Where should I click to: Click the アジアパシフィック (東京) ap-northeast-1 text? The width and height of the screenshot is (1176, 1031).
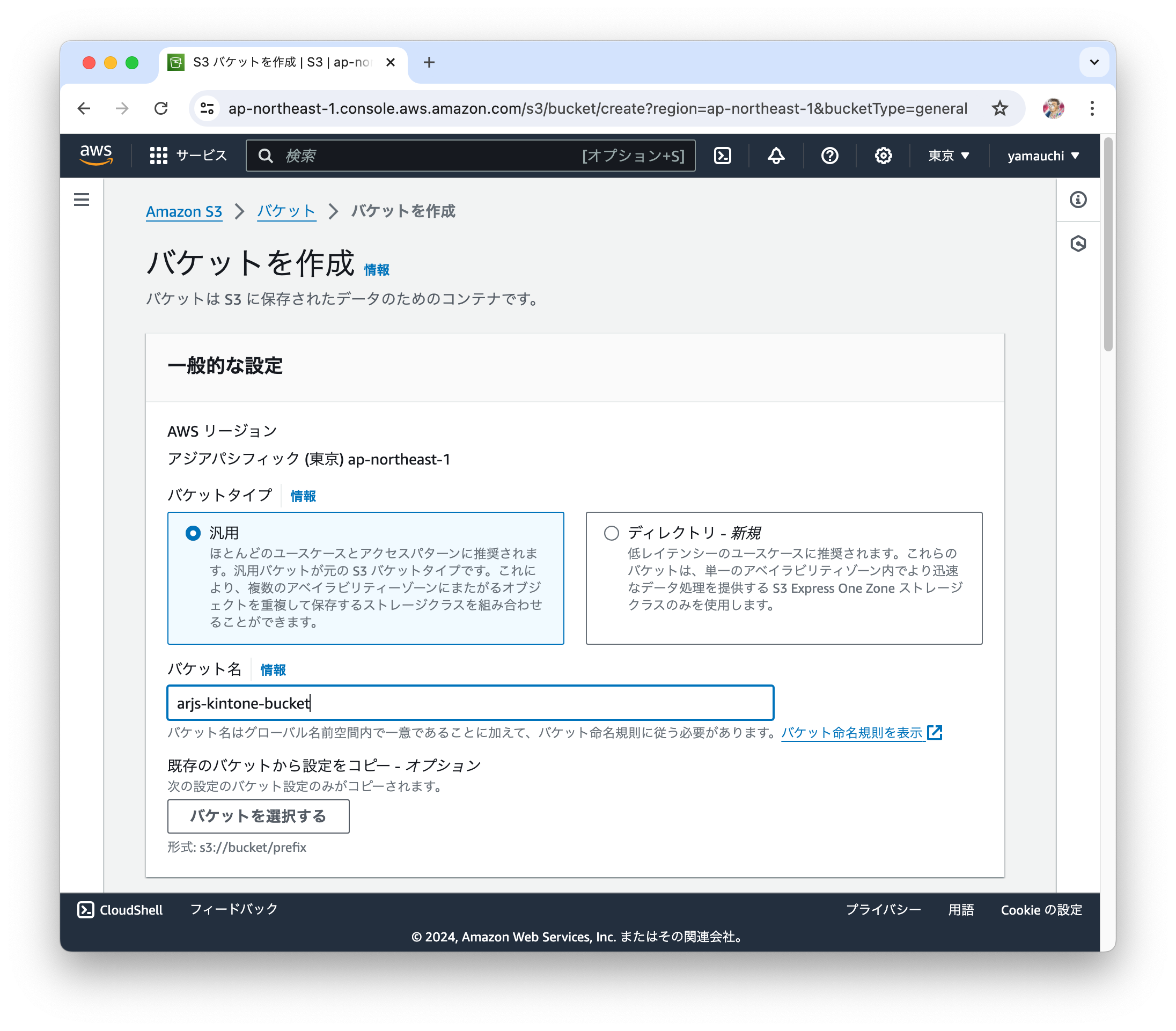(309, 459)
